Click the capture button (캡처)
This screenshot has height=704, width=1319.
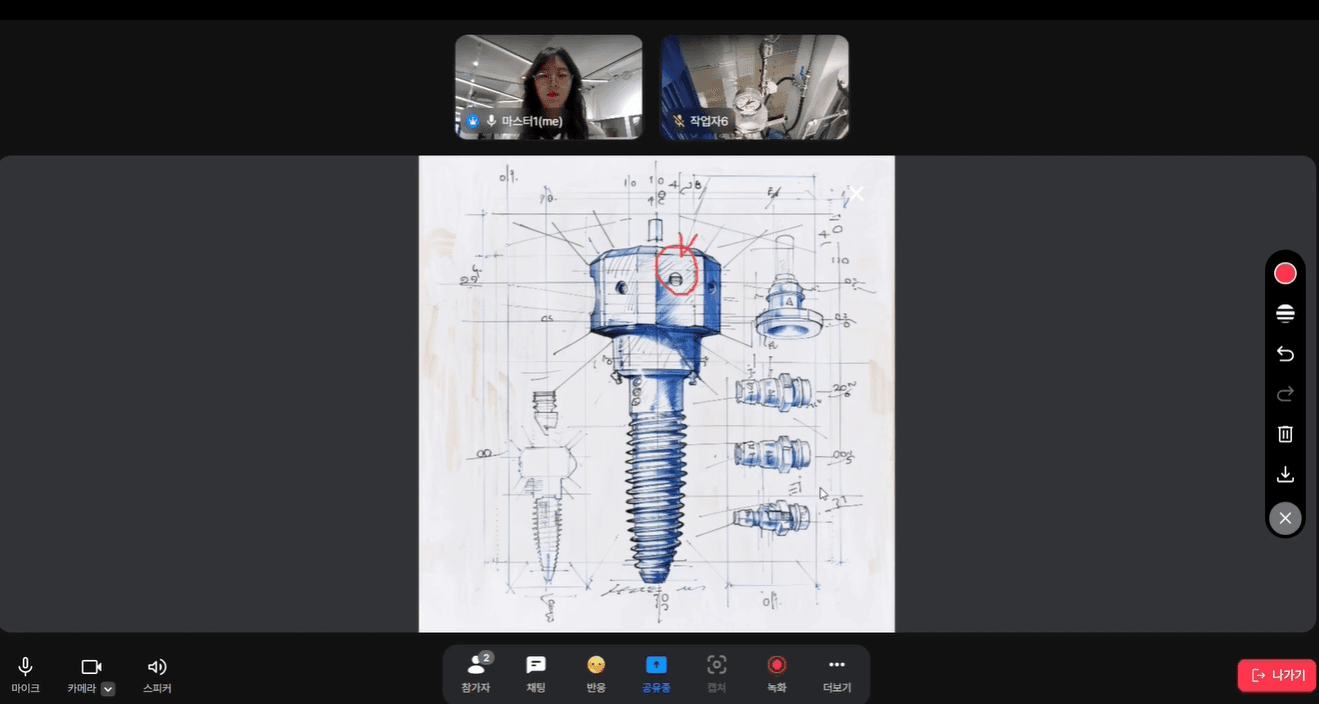coord(716,674)
